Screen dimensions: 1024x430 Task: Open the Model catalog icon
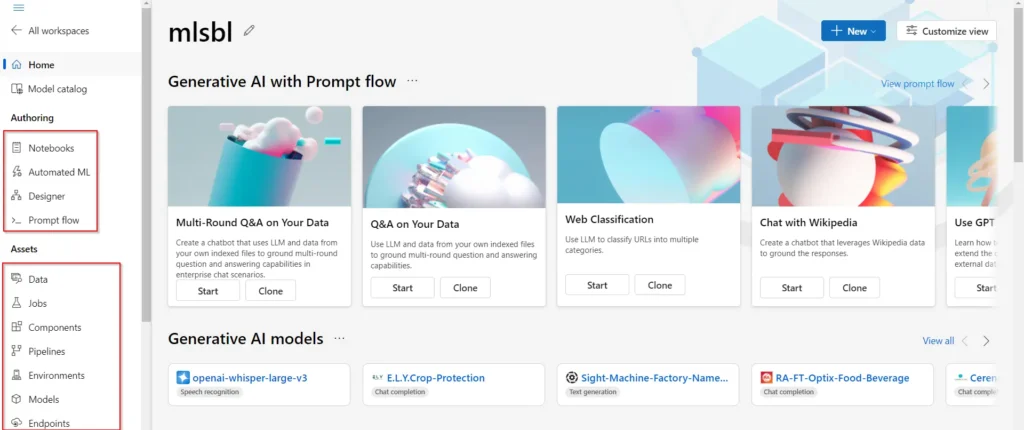click(17, 89)
